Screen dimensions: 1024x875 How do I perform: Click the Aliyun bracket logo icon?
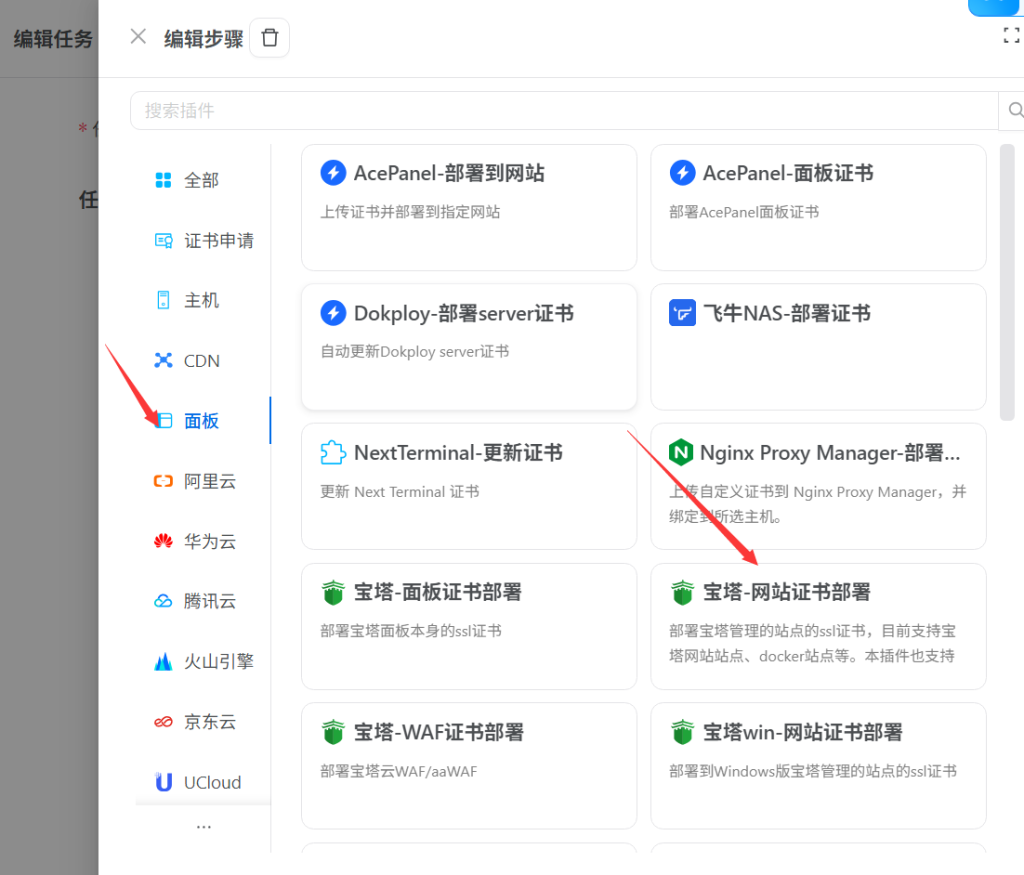point(163,481)
